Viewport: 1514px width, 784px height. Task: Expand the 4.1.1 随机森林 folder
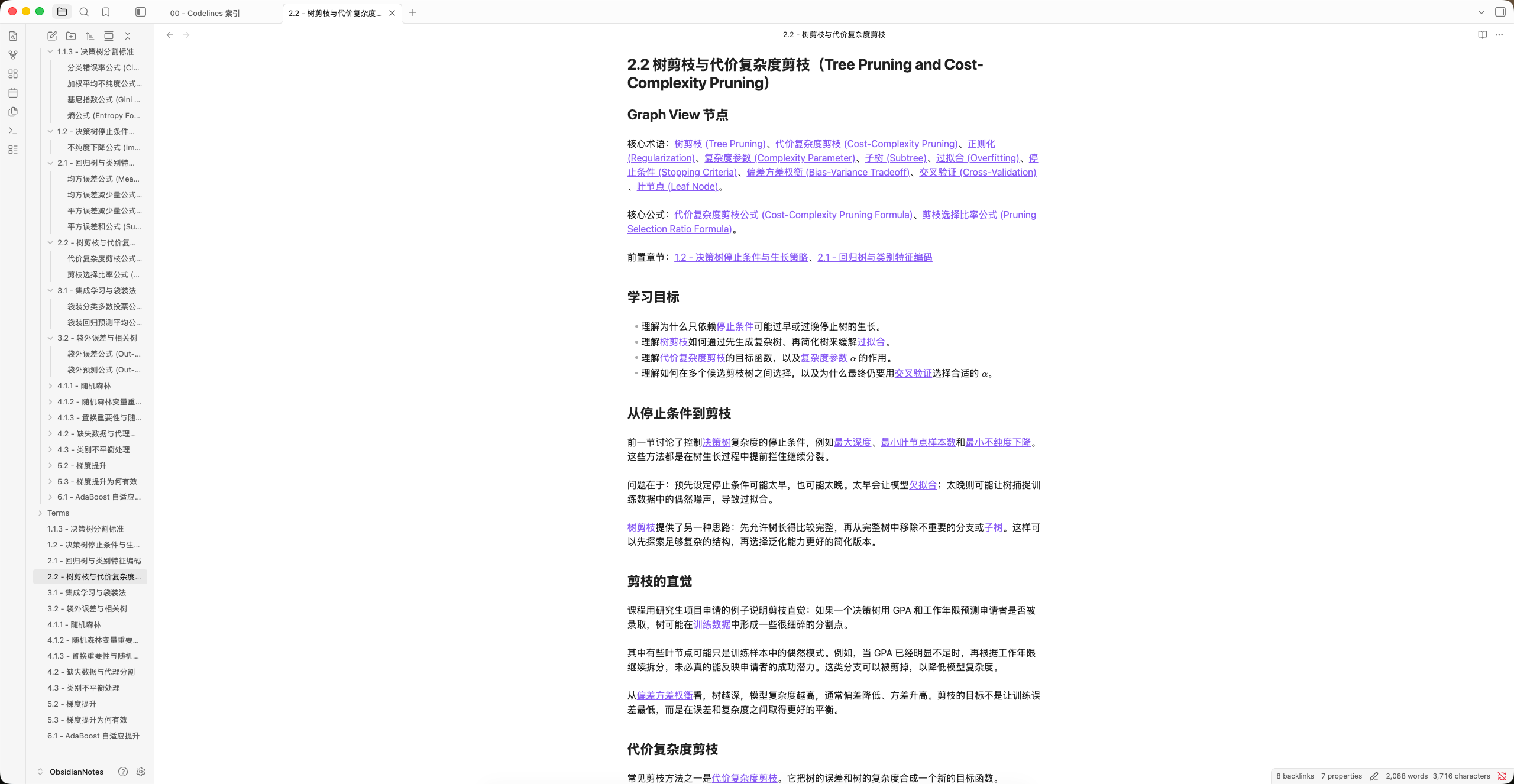tap(50, 385)
